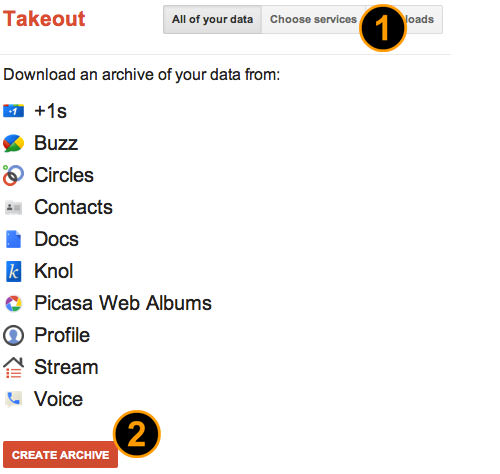Click the Buzz speech bubble icon
Image resolution: width=500 pixels, height=474 pixels.
[13, 143]
